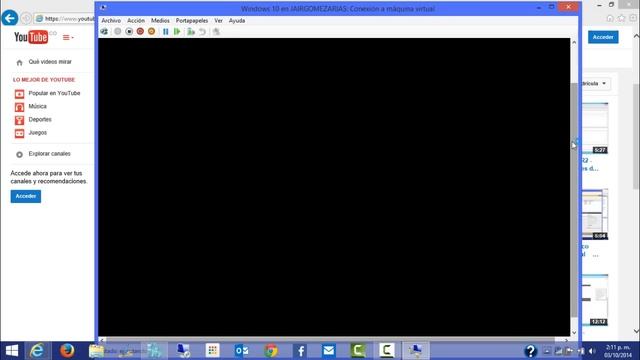Open the Ver menu
Viewport: 640px width, 360px height.
click(218, 20)
